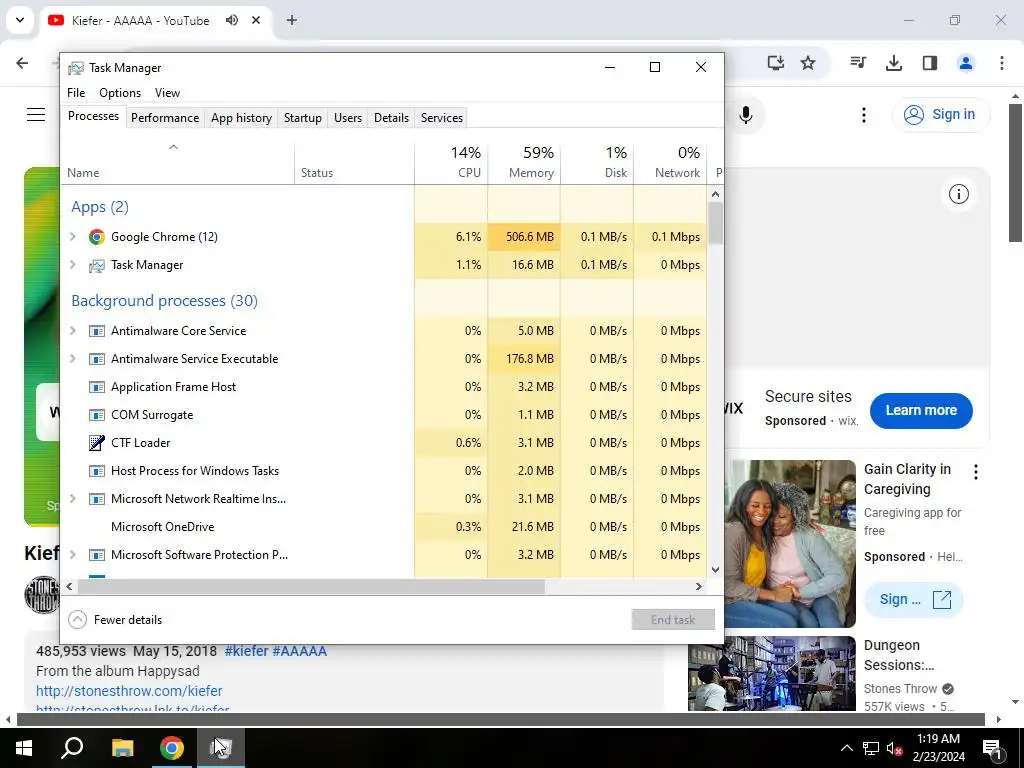Viewport: 1024px width, 768px height.
Task: Click Task Manager vertical scrollbar down arrow
Action: coord(715,569)
